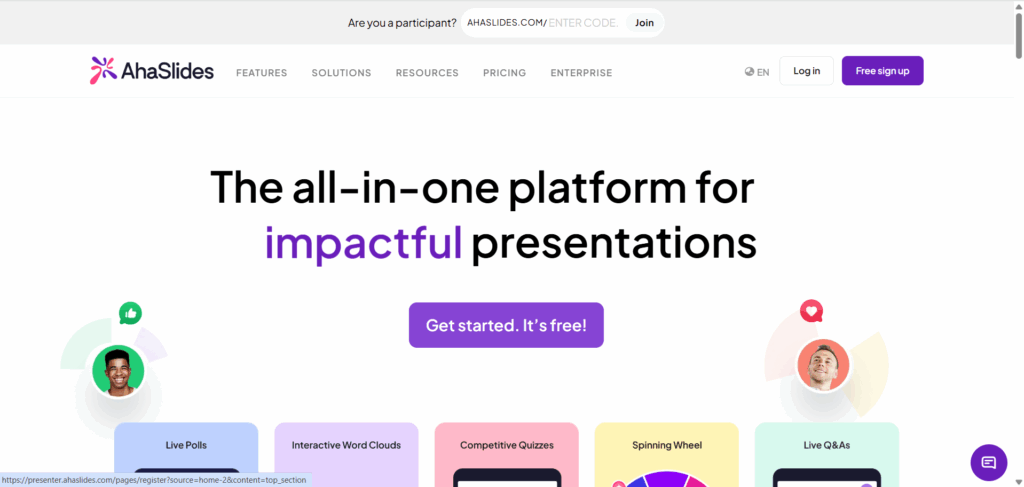Click the globe language icon
Image resolution: width=1024 pixels, height=487 pixels.
coord(749,72)
